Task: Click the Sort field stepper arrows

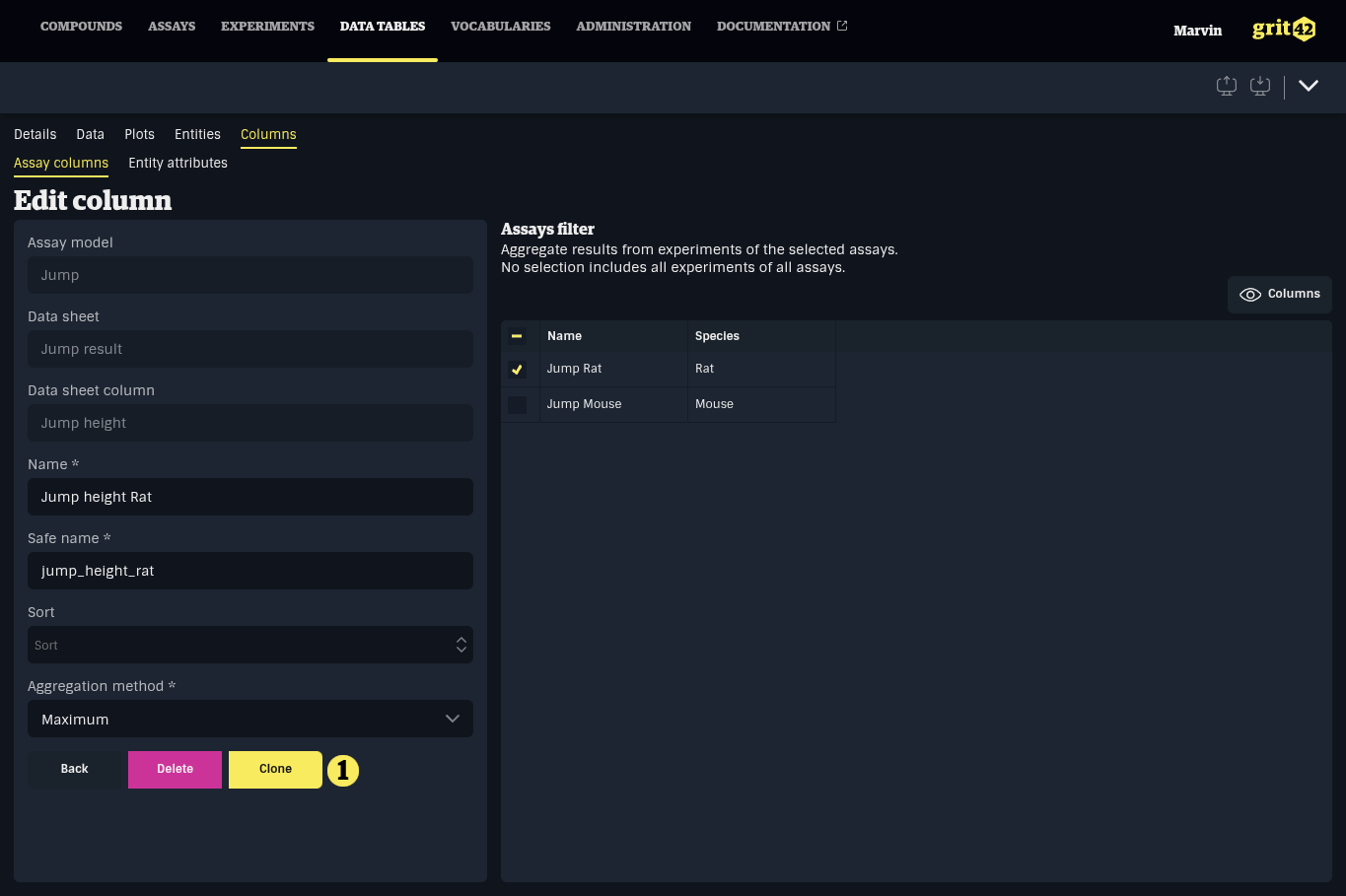Action: coord(460,645)
